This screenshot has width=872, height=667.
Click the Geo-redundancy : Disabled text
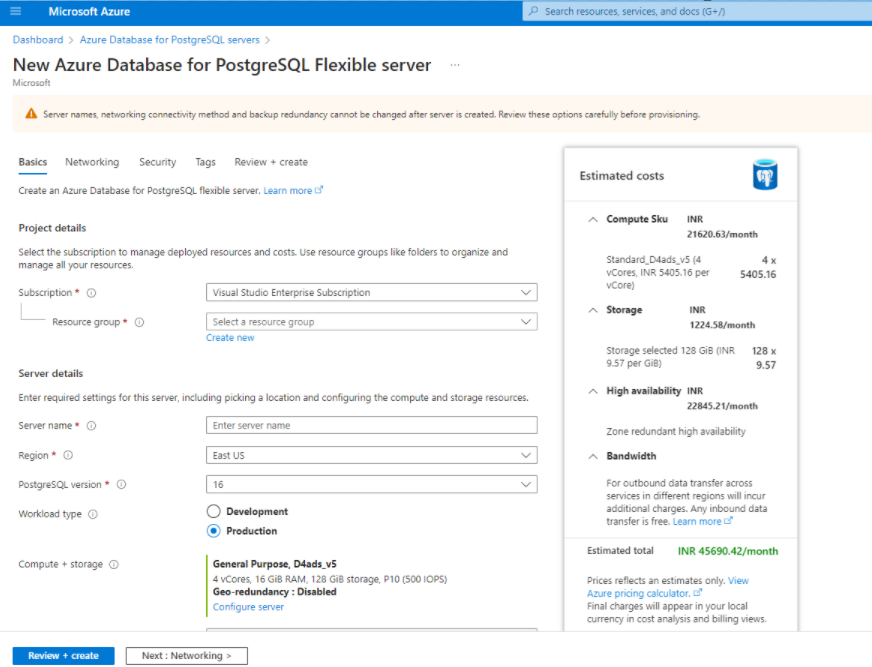[275, 592]
